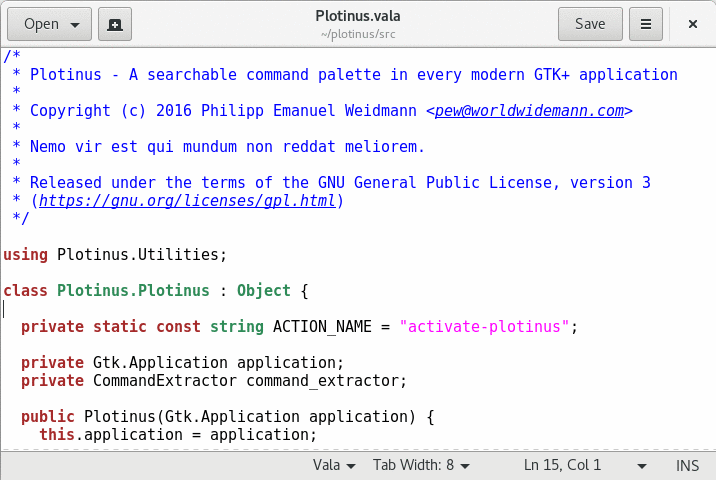Click 'this.application = application;' line
716x480 pixels.
pyautogui.click(x=178, y=435)
